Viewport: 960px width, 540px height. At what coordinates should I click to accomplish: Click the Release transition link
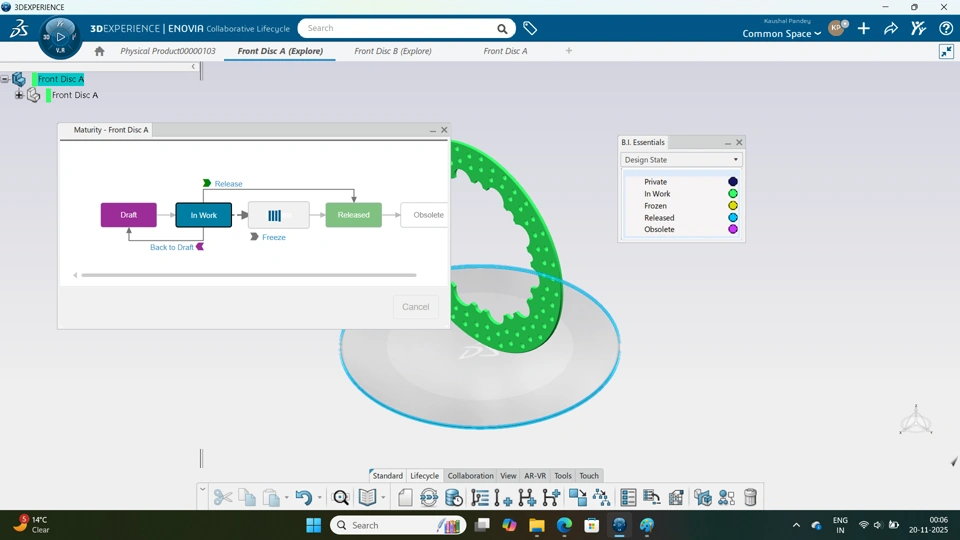coord(228,184)
